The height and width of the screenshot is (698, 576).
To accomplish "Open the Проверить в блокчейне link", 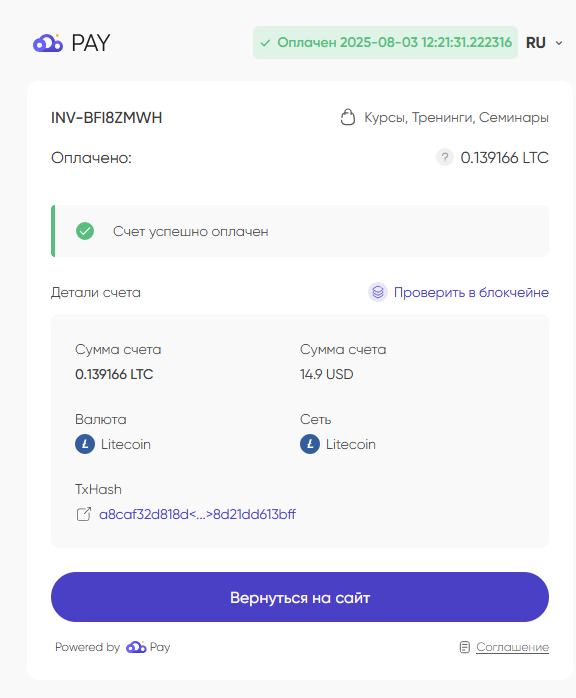I will (x=471, y=292).
